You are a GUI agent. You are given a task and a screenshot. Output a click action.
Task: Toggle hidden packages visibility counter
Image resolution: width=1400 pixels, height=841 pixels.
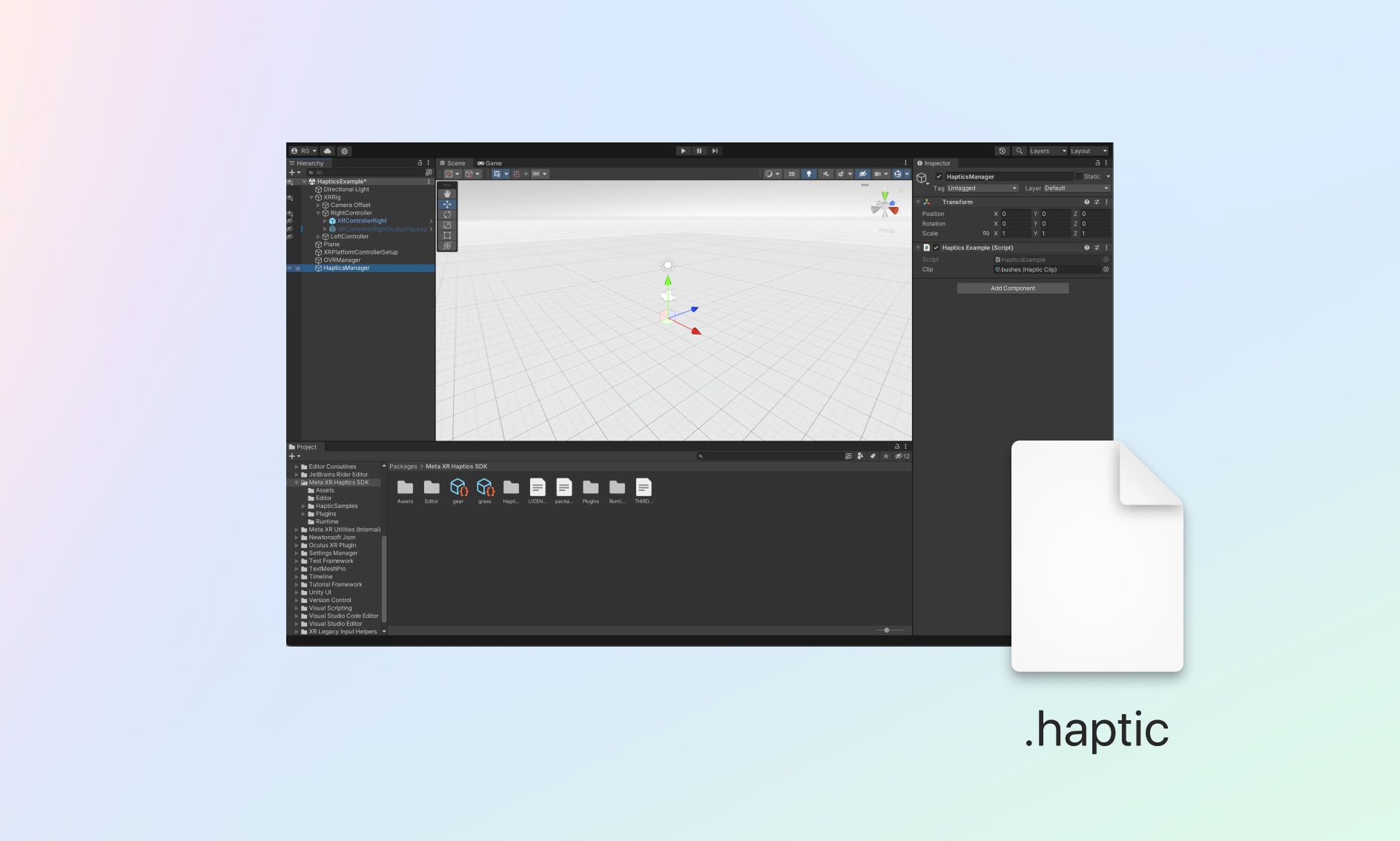902,456
